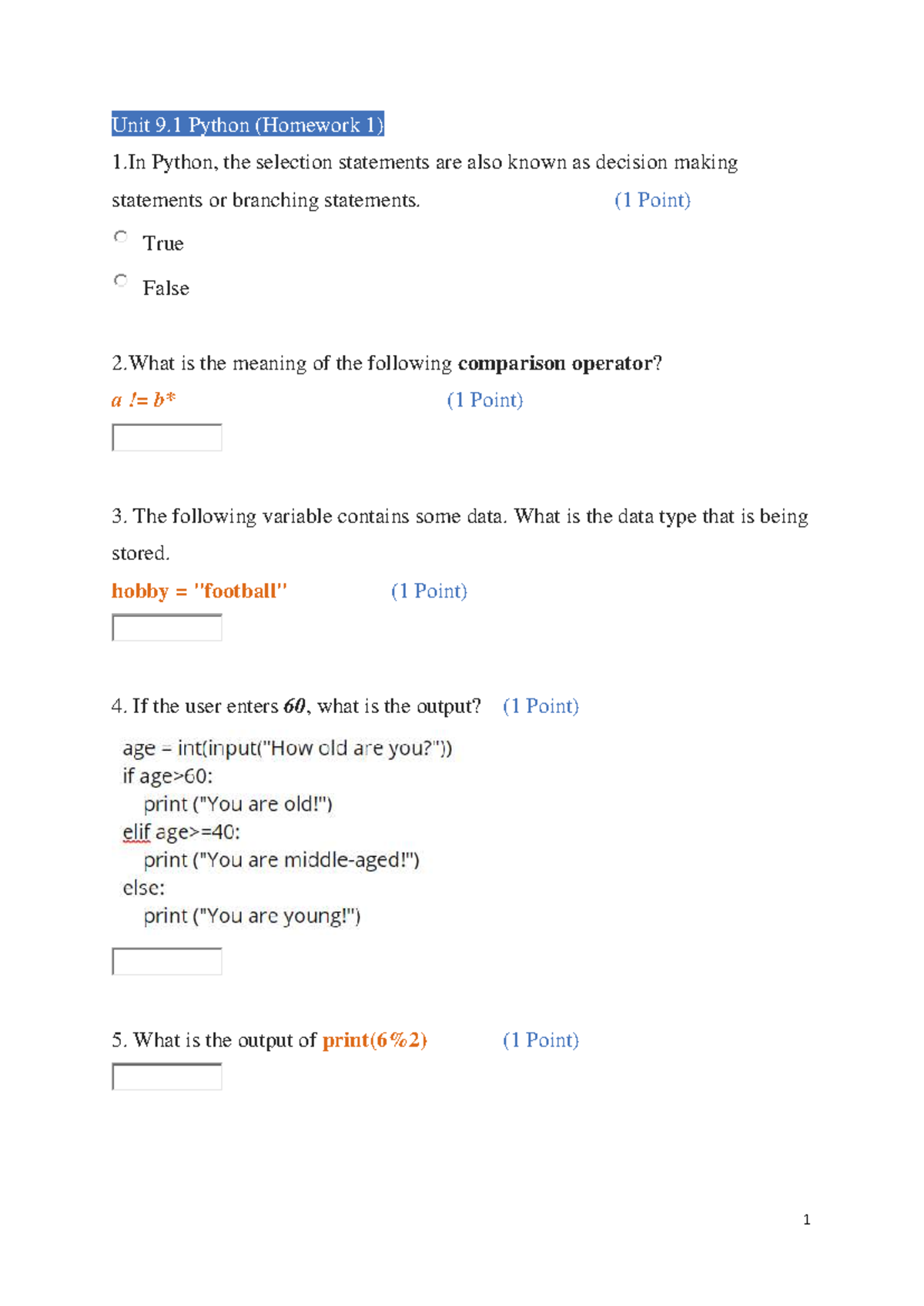Image resolution: width=924 pixels, height=1306 pixels.
Task: Click (1 Point) label beside hobby variable
Action: pos(429,591)
